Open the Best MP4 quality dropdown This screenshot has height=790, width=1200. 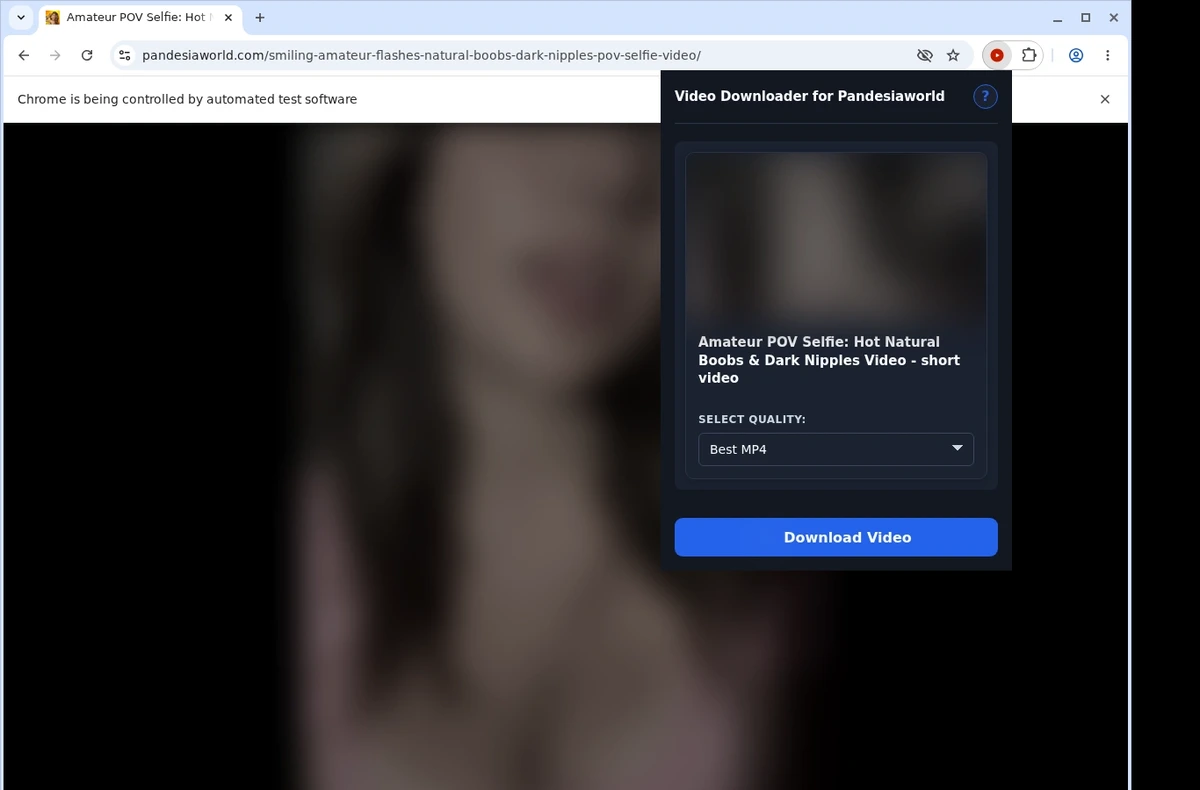[x=836, y=449]
